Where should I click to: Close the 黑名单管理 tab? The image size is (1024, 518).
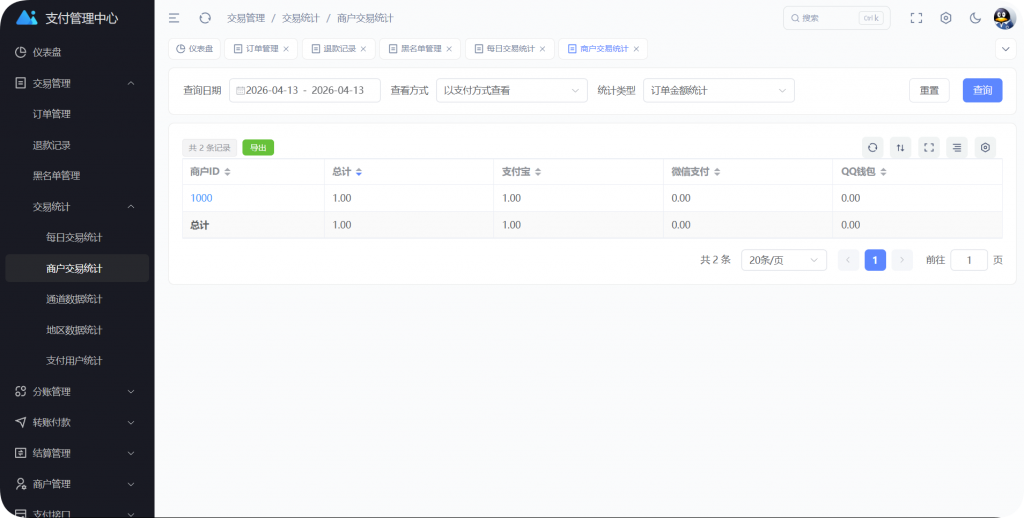click(449, 49)
